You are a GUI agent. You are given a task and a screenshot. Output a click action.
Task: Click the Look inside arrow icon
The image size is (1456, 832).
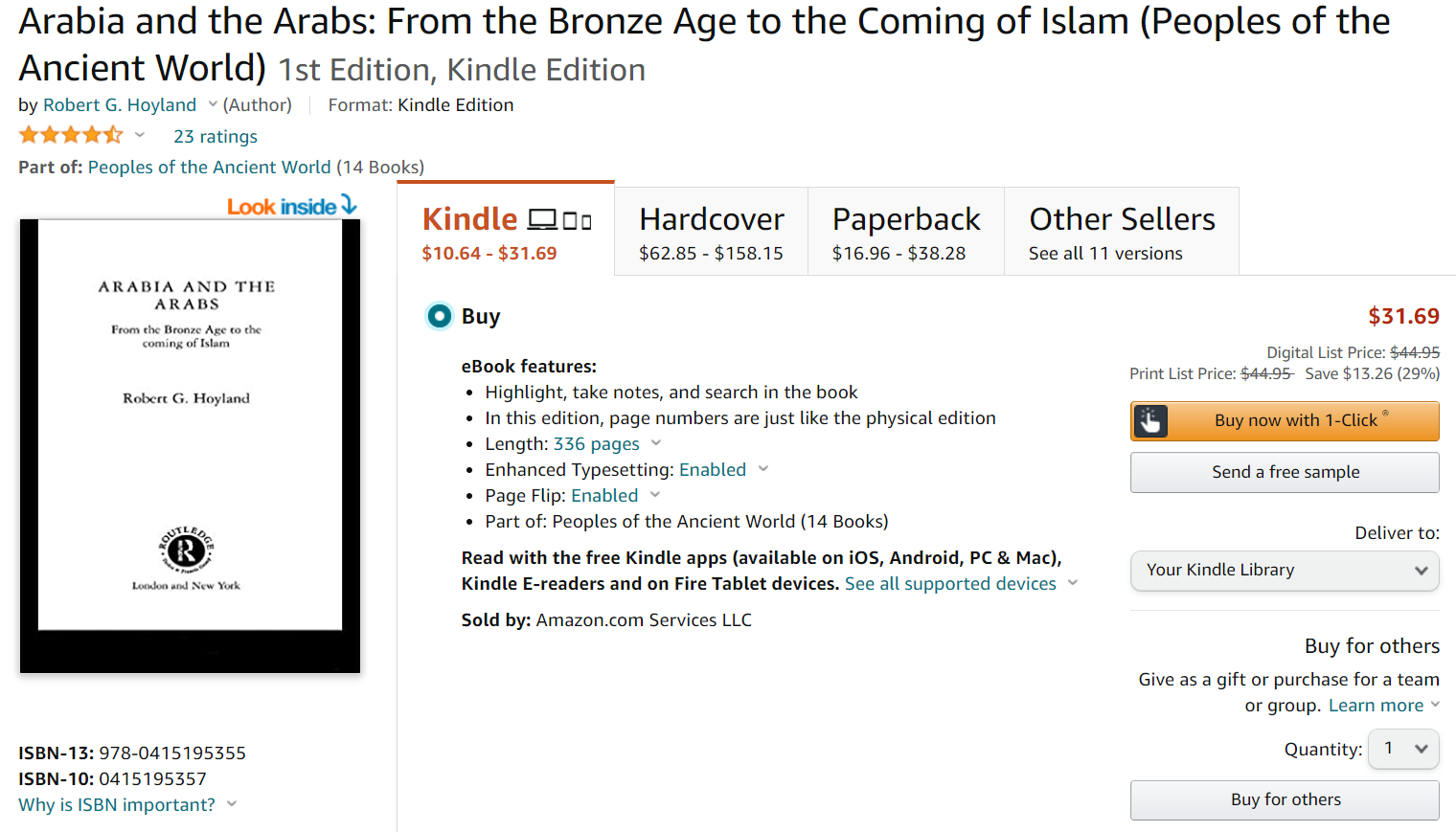[x=349, y=205]
